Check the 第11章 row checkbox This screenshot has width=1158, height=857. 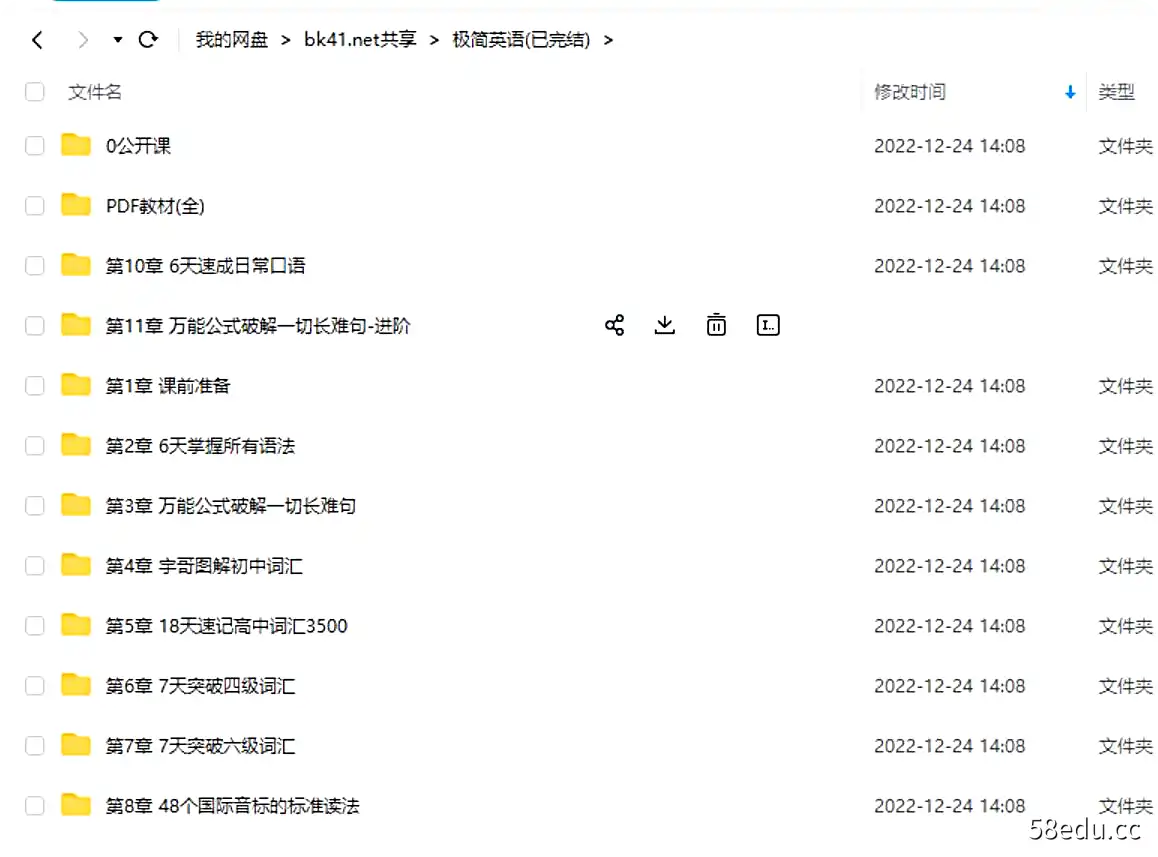35,326
